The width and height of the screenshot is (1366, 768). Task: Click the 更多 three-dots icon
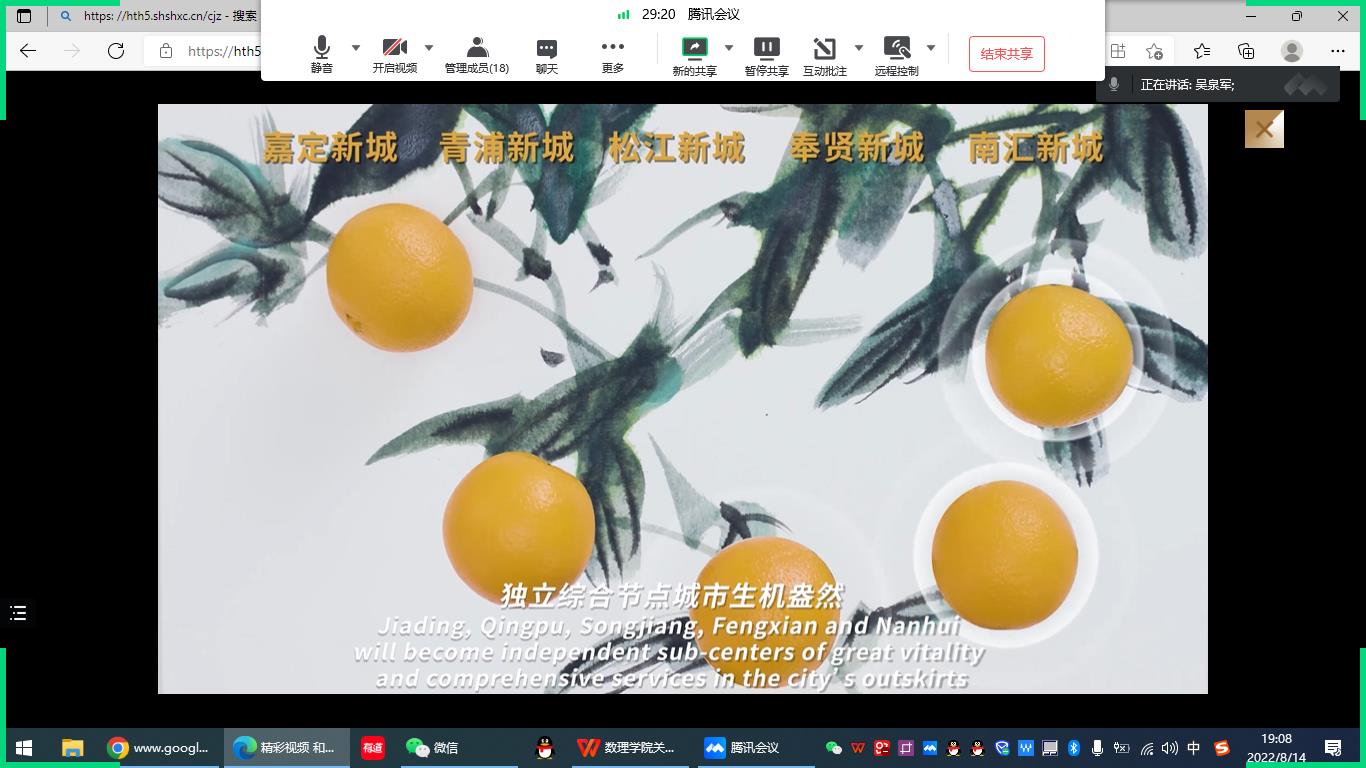[613, 54]
